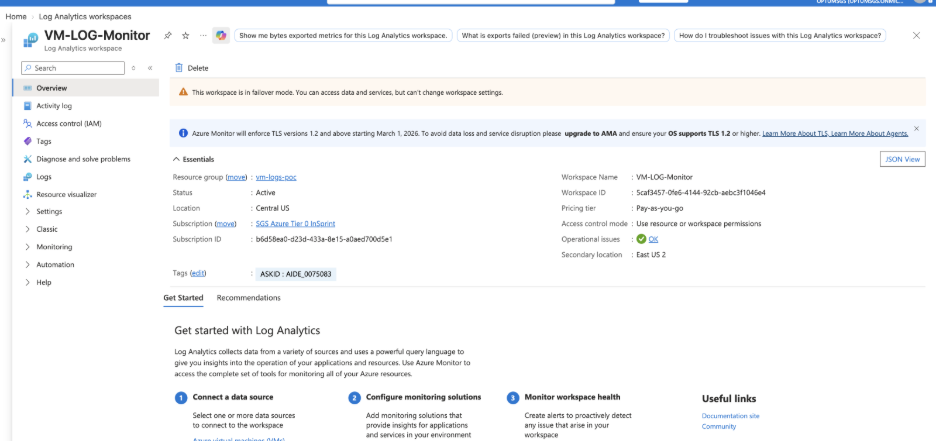Image resolution: width=936 pixels, height=441 pixels.
Task: Expand the Settings menu group
Action: point(27,212)
